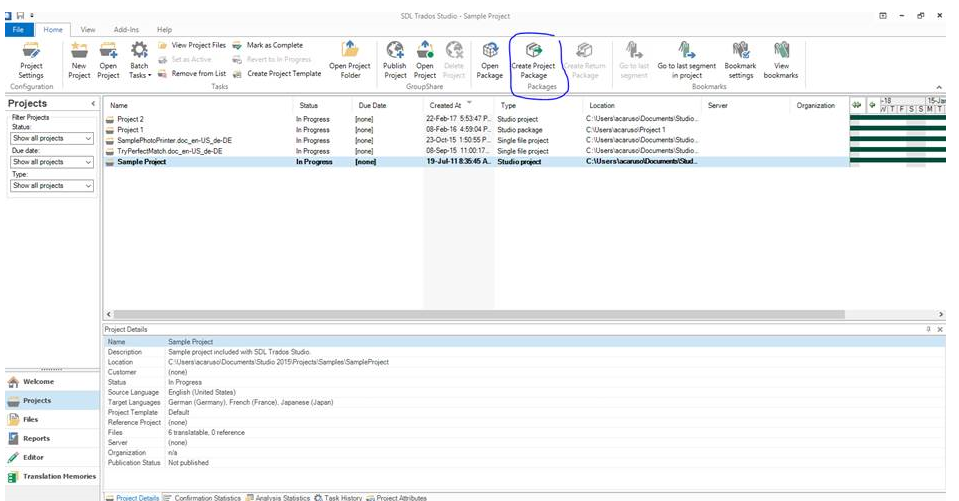Click the scrollbar's left arrow
Screen dimensions: 959x501
109,314
